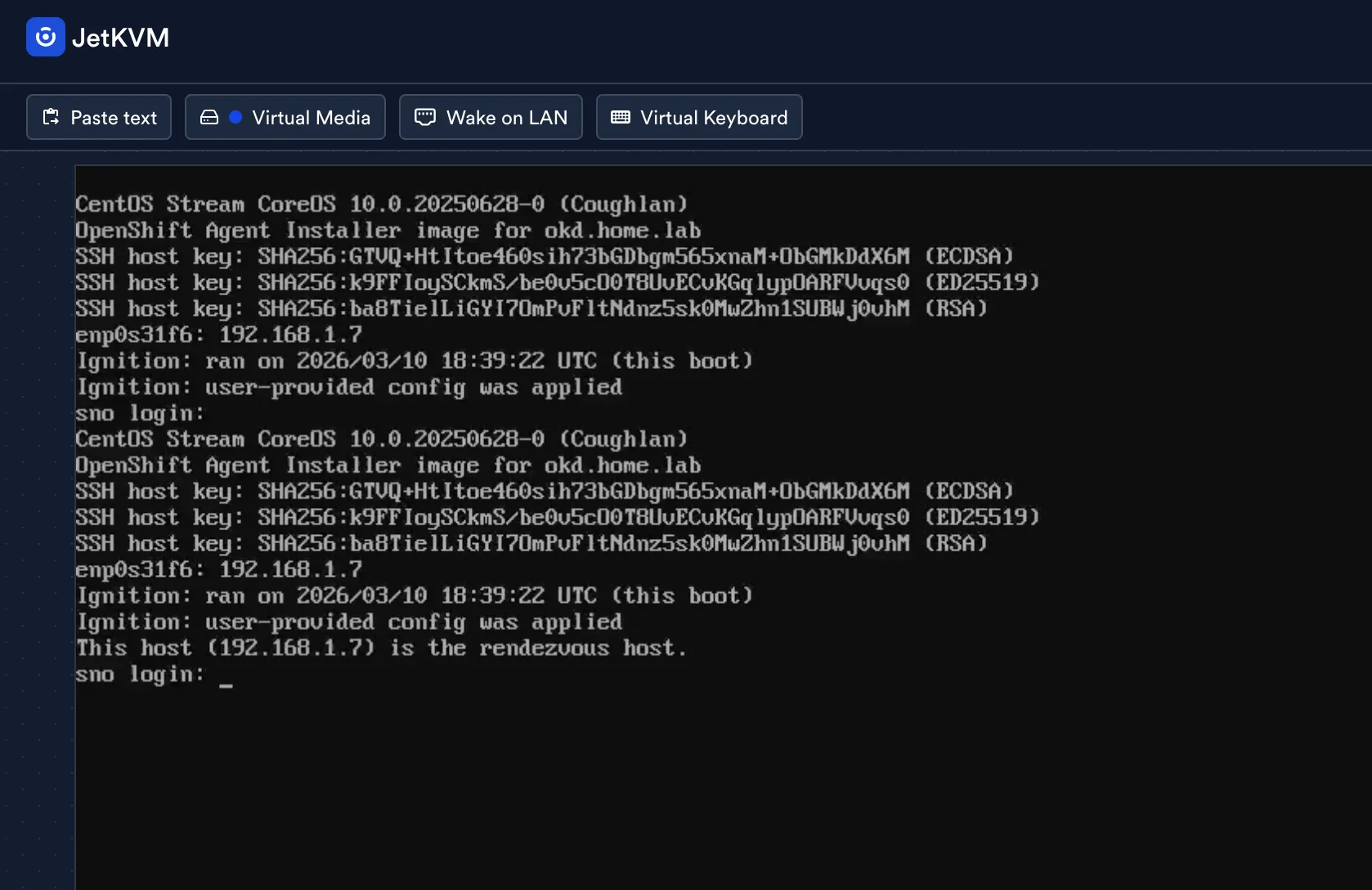Click 'This host (192.168.1.7) is the rendezvous host.'

382,648
